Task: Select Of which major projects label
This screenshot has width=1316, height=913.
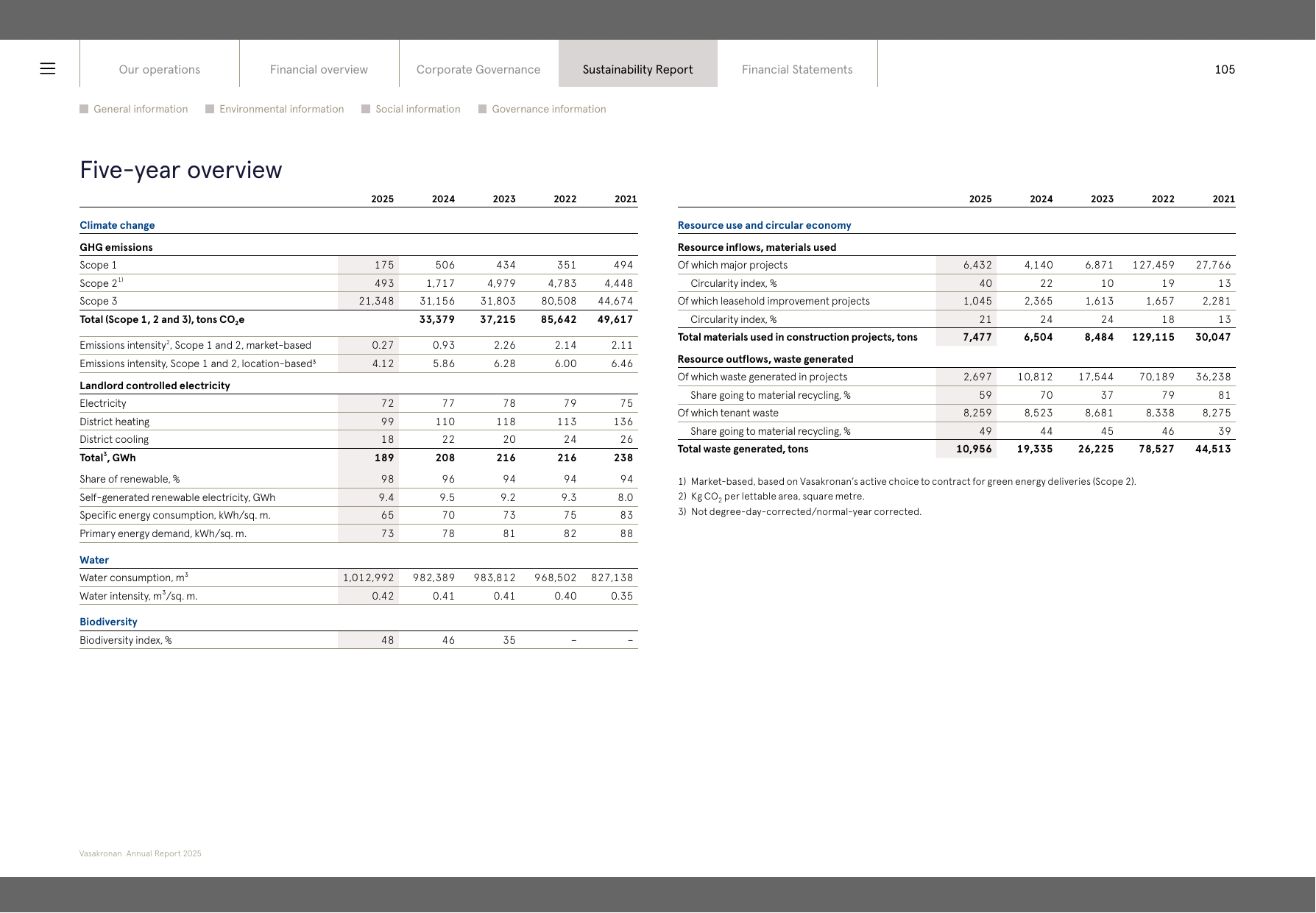Action: [732, 265]
